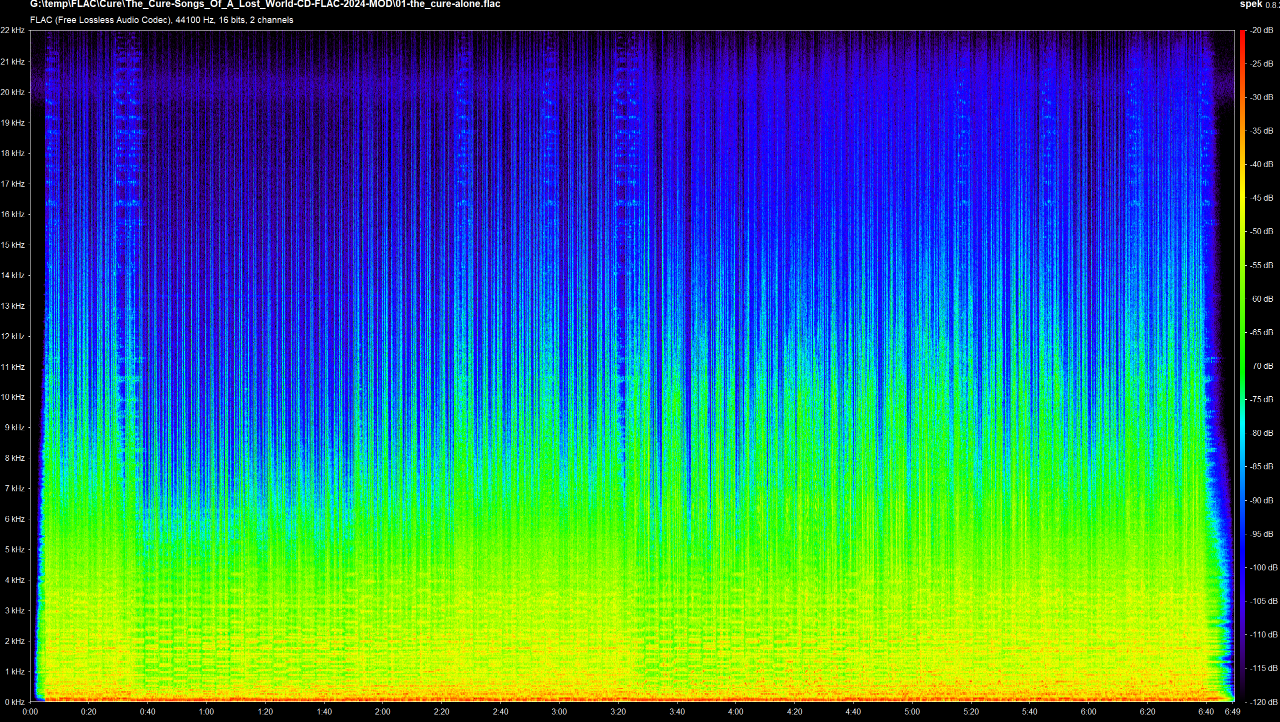Click the spek logo text
Viewport: 1280px width, 722px height.
(1250, 5)
